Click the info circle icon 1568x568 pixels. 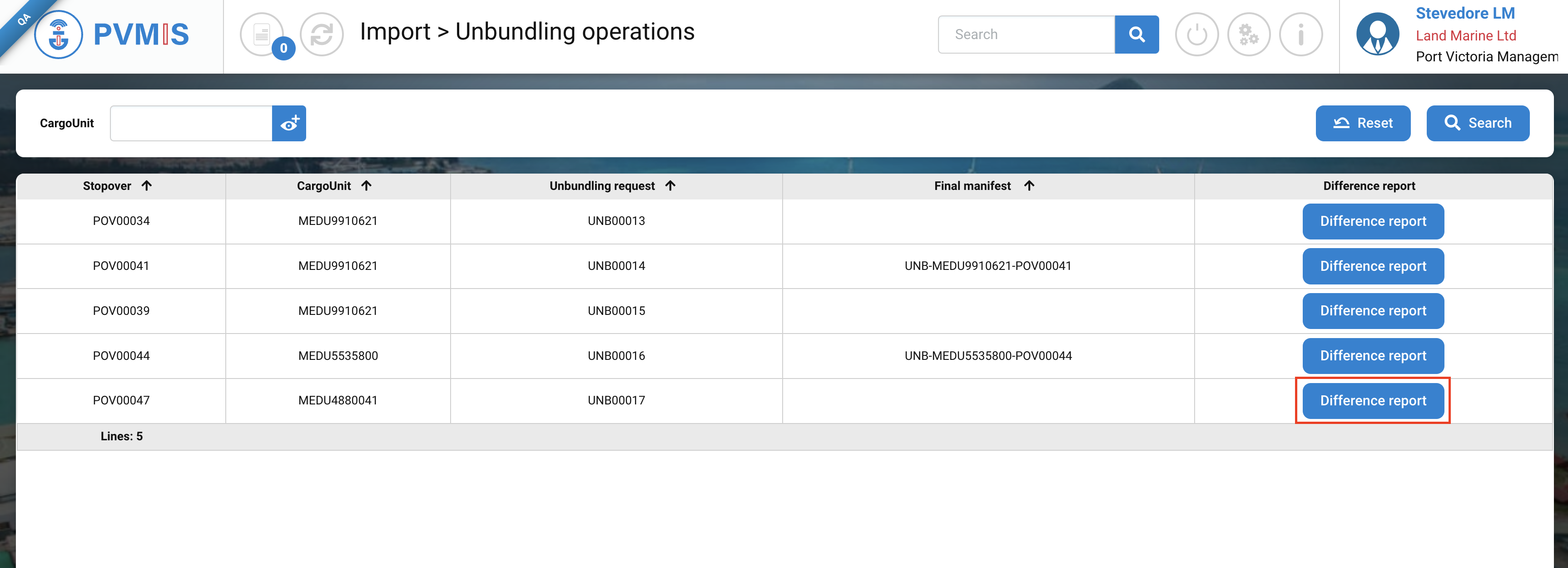(1301, 35)
